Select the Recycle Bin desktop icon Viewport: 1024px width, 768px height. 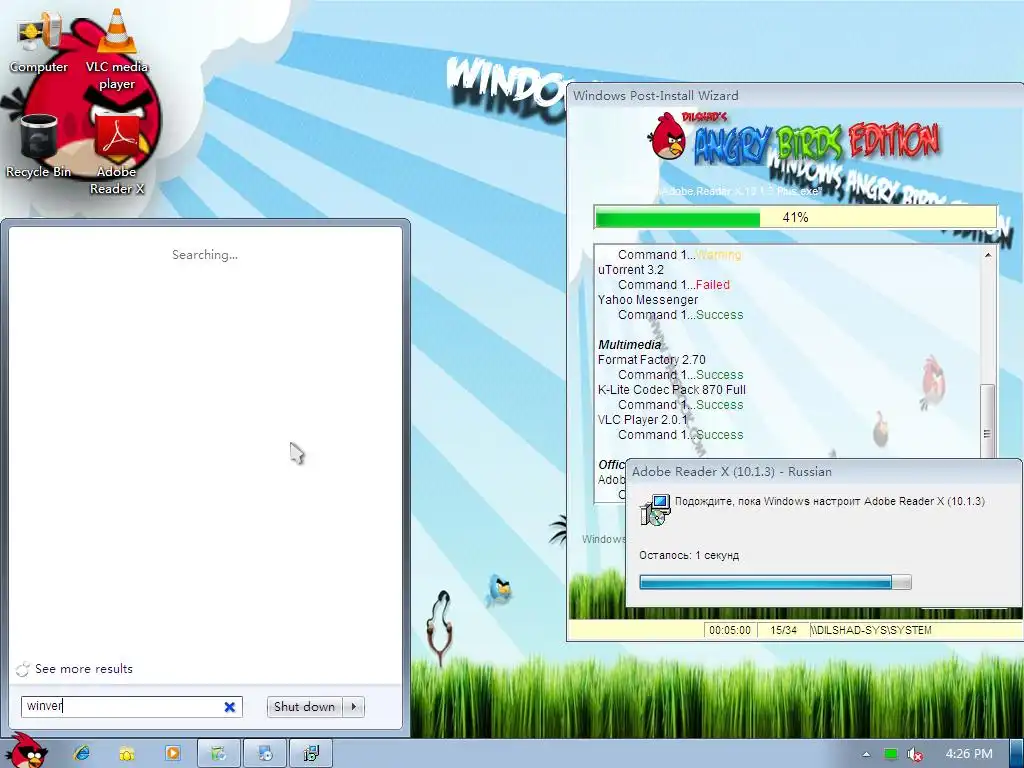pos(39,145)
